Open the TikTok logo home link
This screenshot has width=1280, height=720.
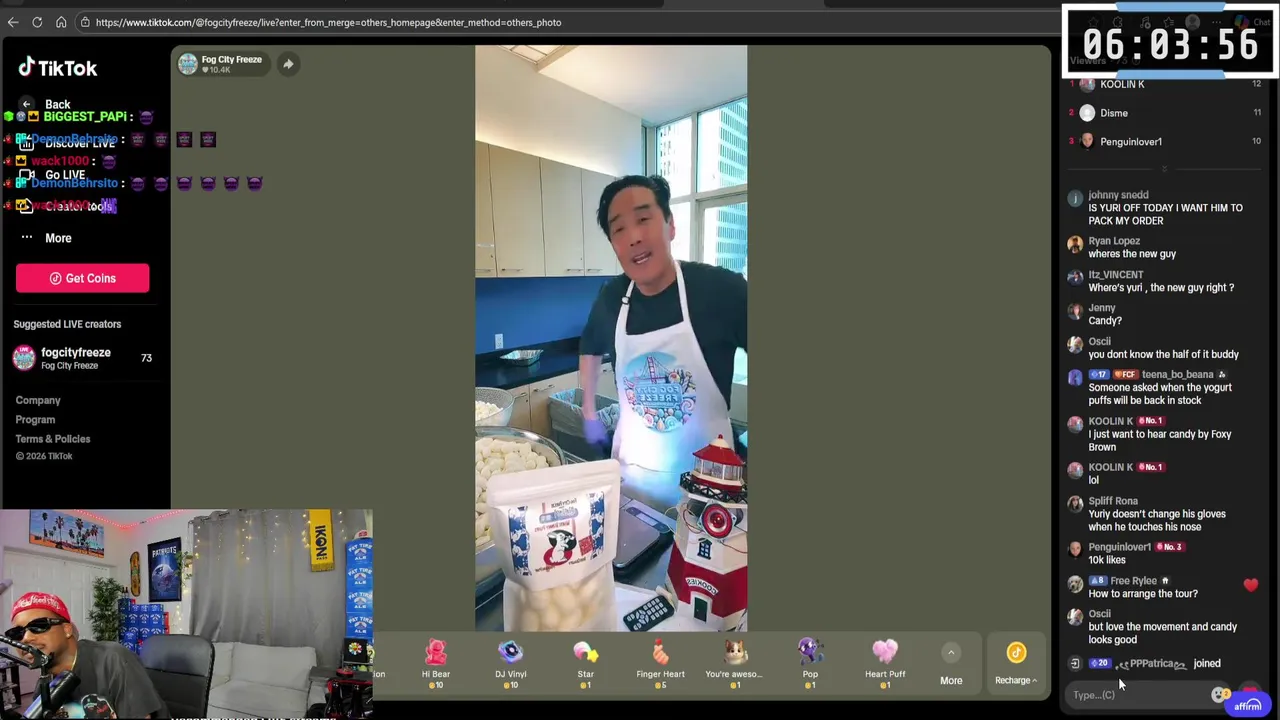tap(58, 68)
